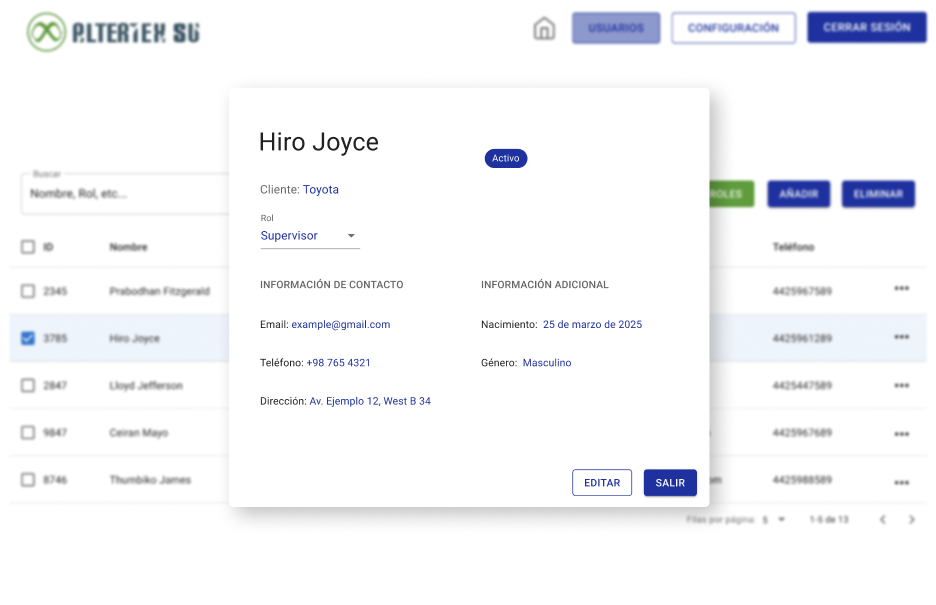Check the row 2345 checkbox
The height and width of the screenshot is (605, 936).
28,291
